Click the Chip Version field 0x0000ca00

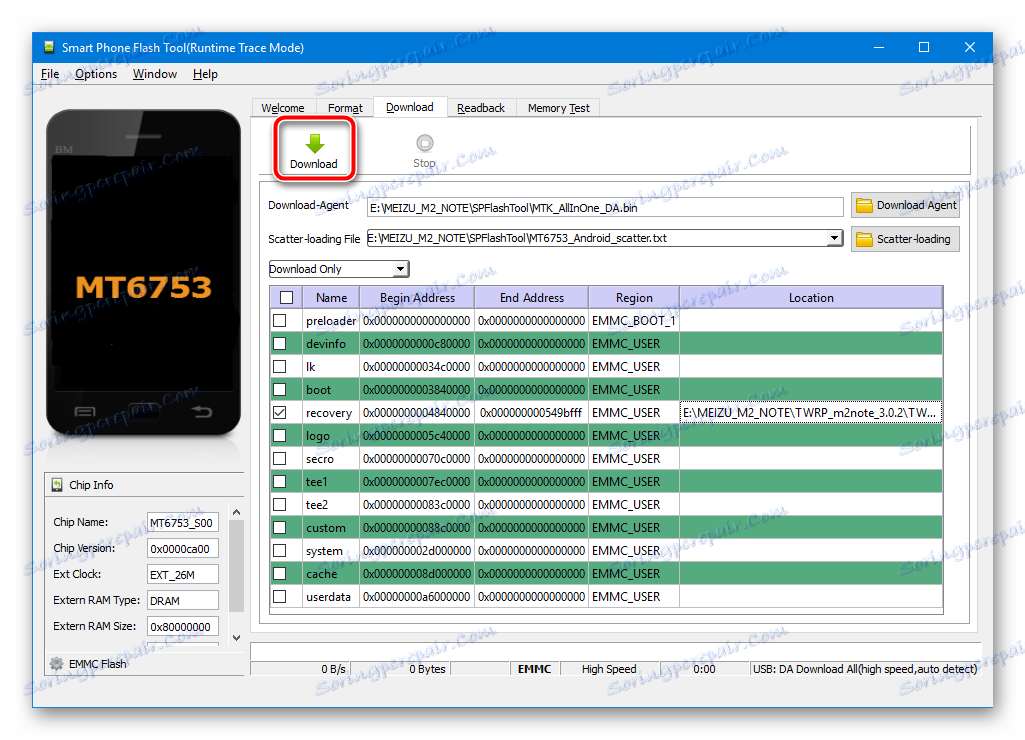click(x=183, y=548)
